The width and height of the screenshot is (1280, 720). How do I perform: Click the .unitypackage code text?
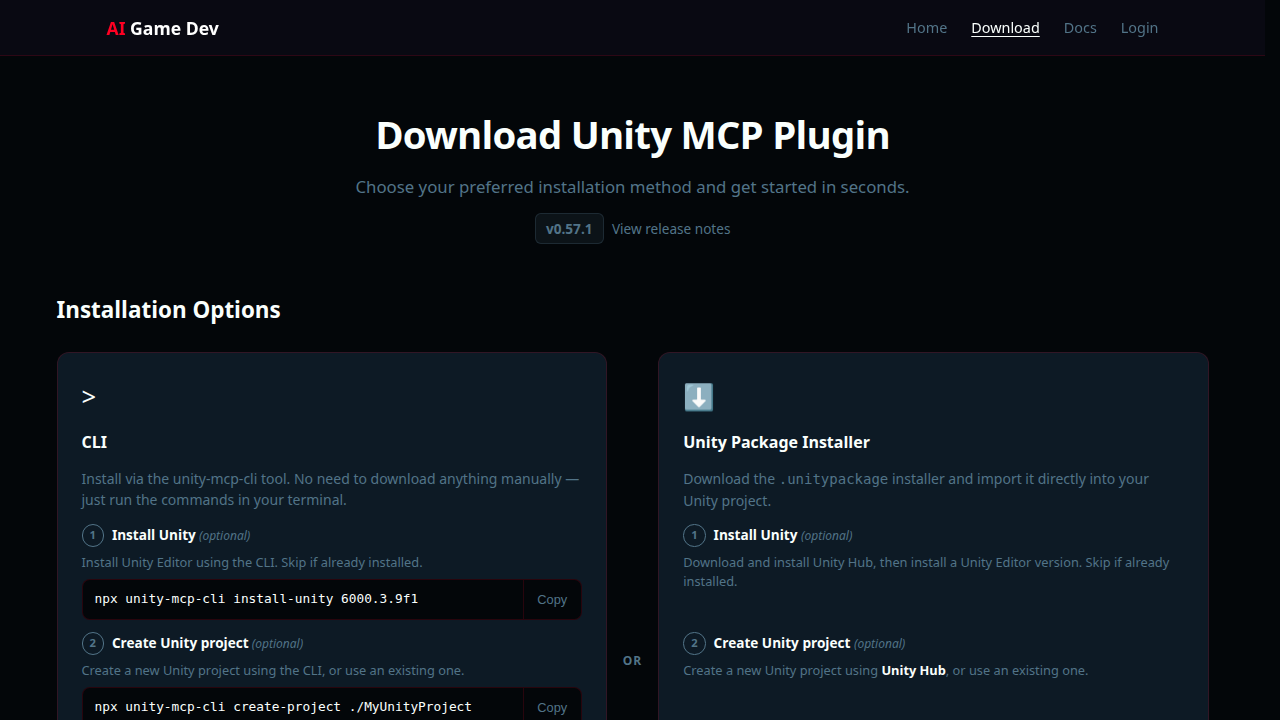click(x=833, y=479)
